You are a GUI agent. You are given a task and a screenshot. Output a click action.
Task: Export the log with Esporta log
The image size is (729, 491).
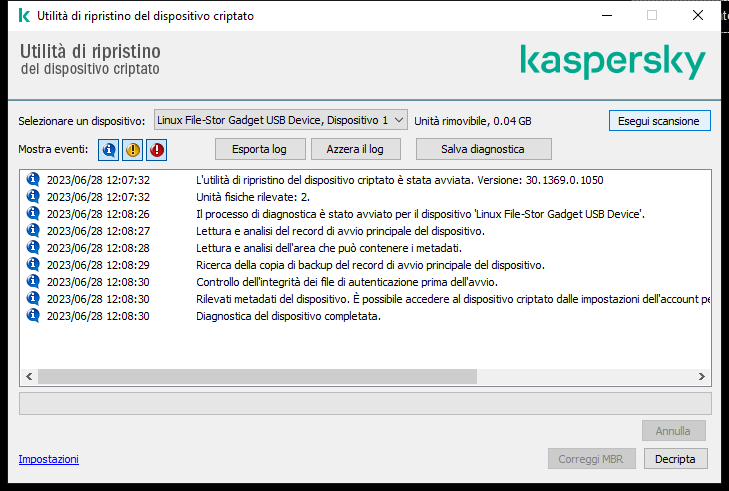point(260,149)
